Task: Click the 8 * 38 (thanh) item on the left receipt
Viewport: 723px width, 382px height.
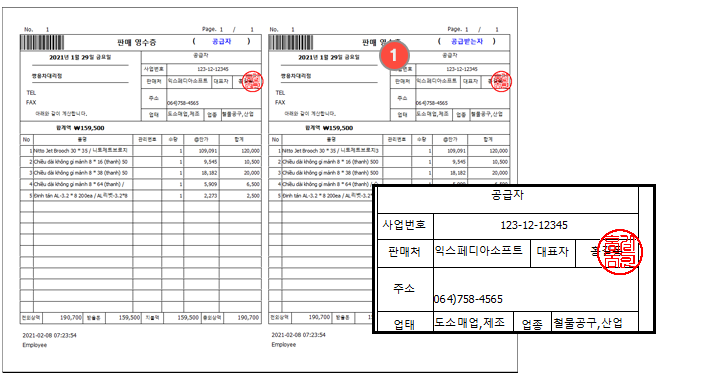Action: tap(81, 173)
